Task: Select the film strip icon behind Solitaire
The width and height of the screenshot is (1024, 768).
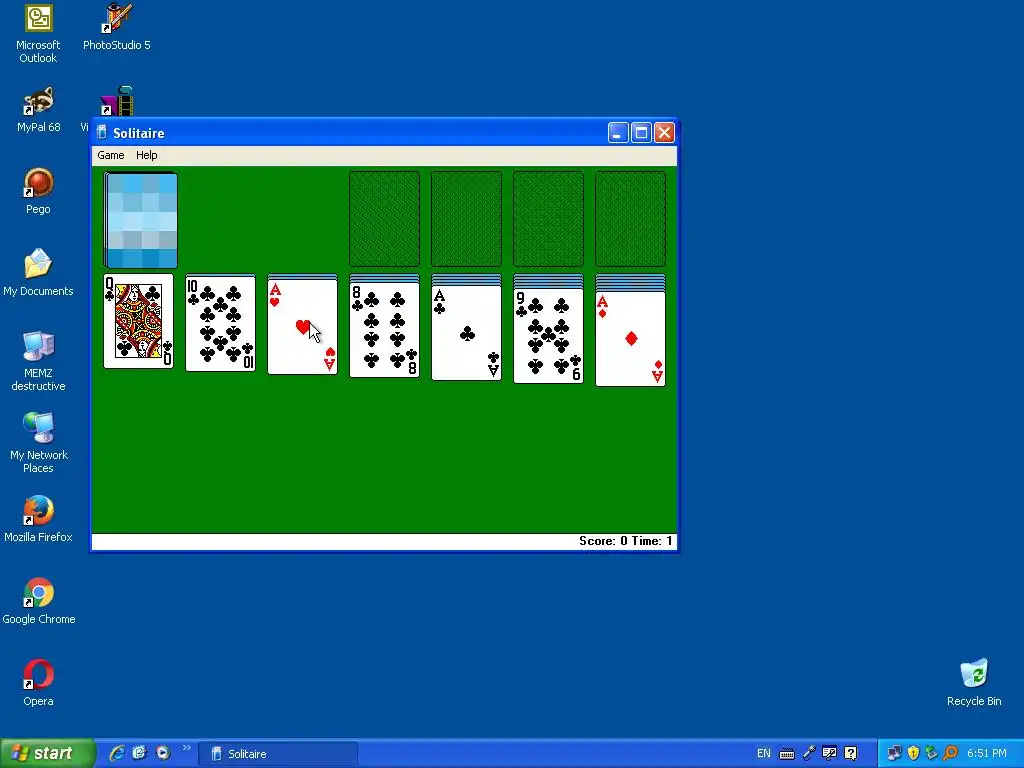Action: pos(117,101)
